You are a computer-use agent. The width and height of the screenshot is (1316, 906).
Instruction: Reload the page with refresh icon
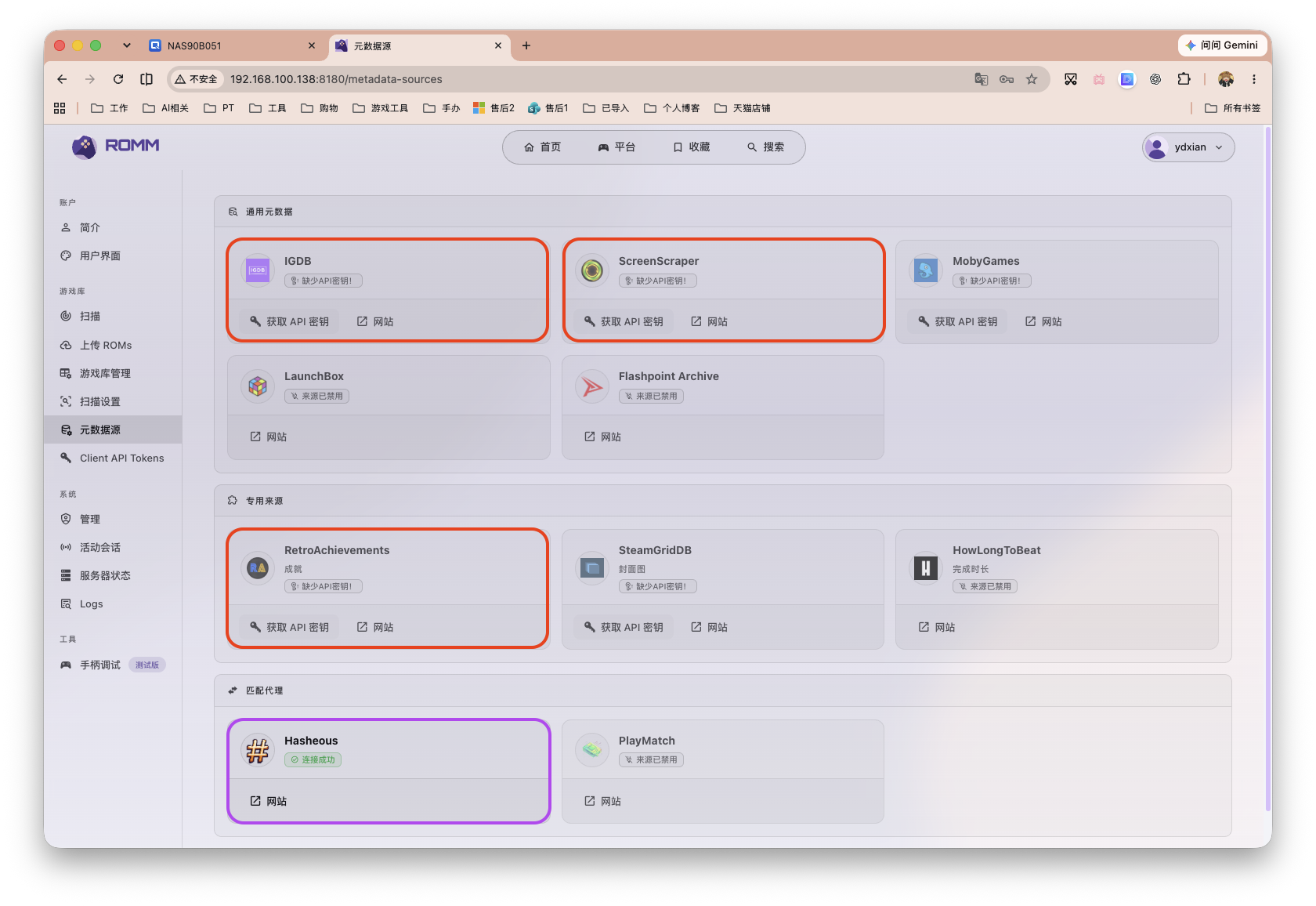click(118, 79)
